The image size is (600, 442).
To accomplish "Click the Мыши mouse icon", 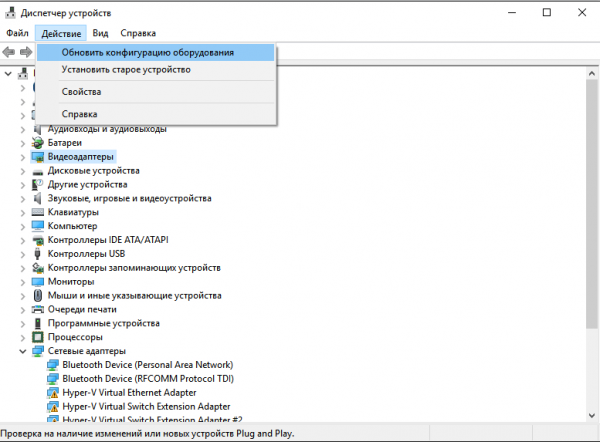I will 38,295.
